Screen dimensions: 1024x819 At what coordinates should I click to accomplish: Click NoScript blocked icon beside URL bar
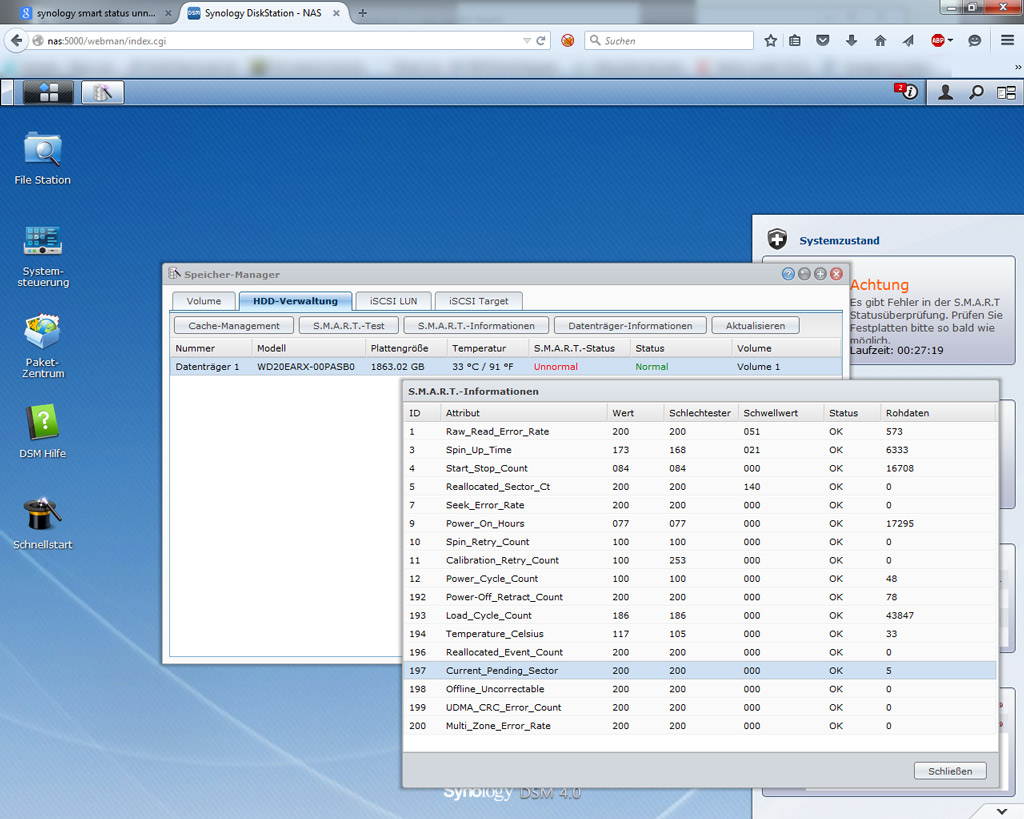coord(568,40)
